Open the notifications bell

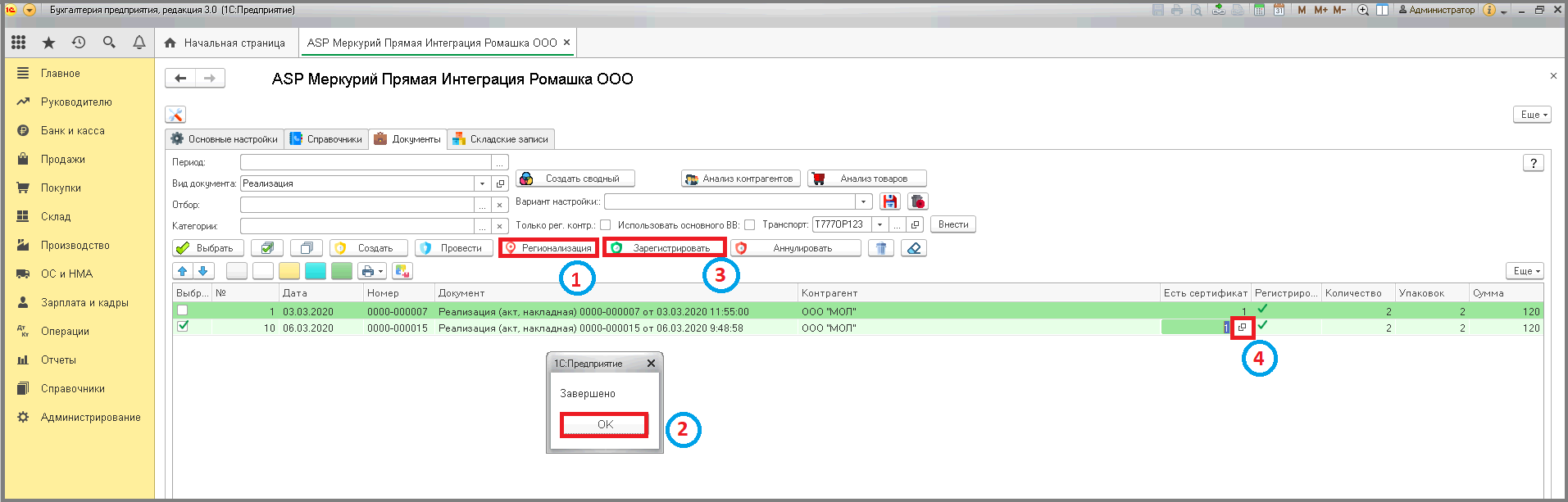(x=139, y=43)
